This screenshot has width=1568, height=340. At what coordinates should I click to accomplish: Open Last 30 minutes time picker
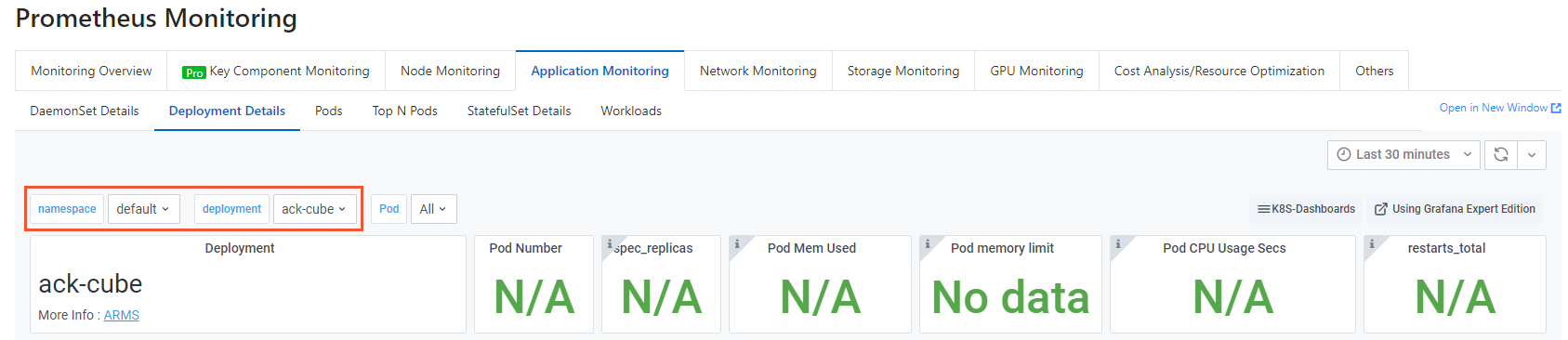[x=1403, y=155]
